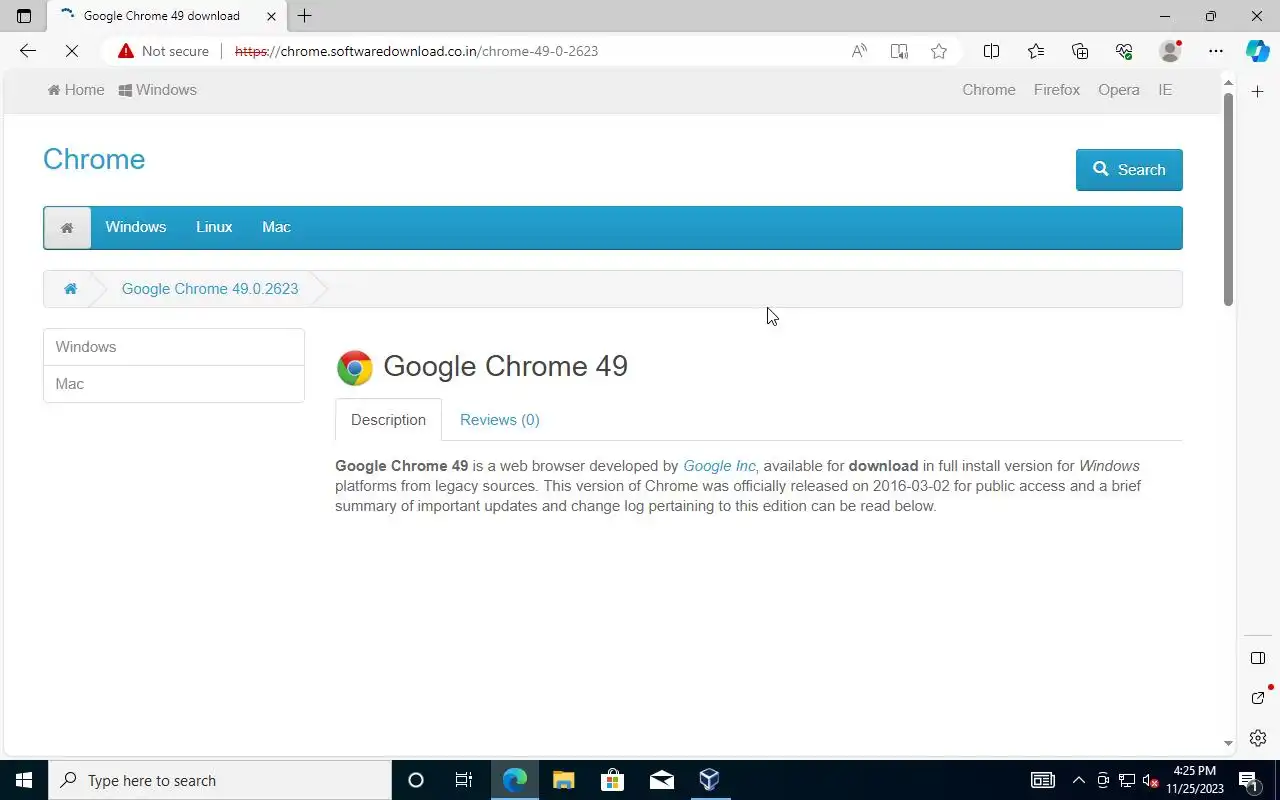This screenshot has width=1280, height=800.
Task: Click the blue Search button
Action: [1129, 170]
